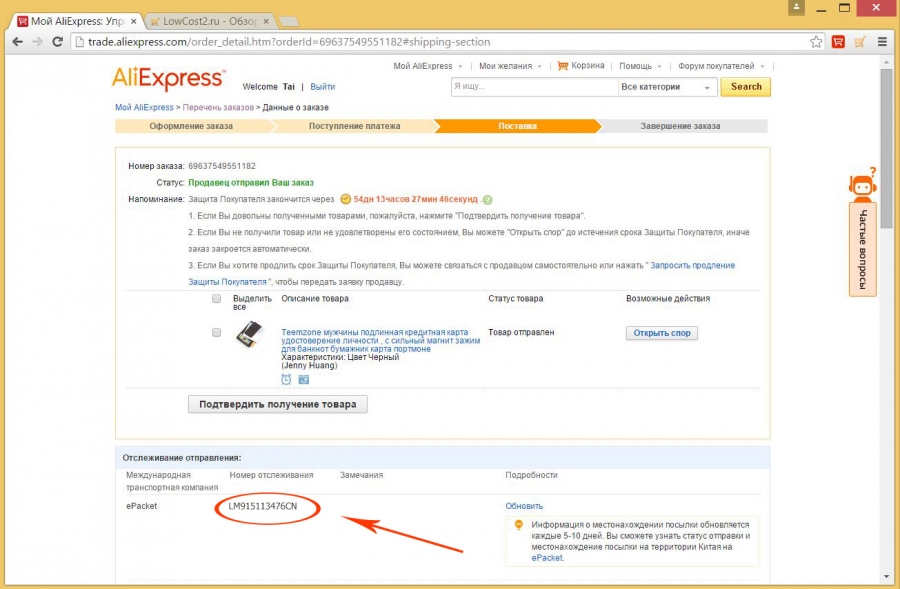The width and height of the screenshot is (900, 589).
Task: Open the robot FAQ assistant widget
Action: (862, 184)
